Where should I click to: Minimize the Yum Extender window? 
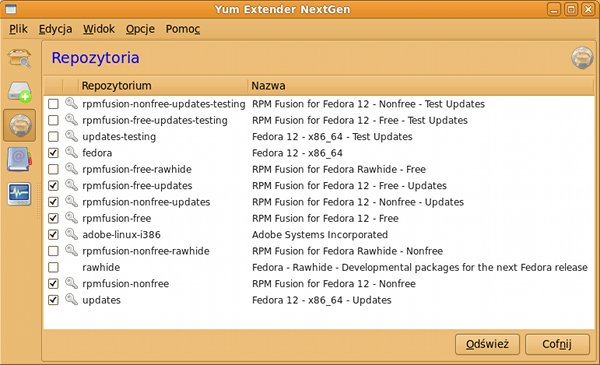pos(554,9)
